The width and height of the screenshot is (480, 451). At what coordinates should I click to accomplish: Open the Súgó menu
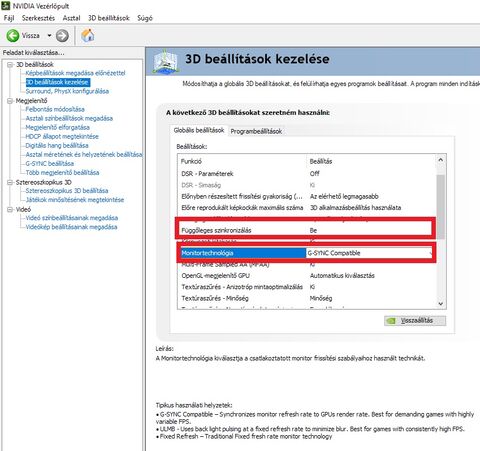click(145, 18)
